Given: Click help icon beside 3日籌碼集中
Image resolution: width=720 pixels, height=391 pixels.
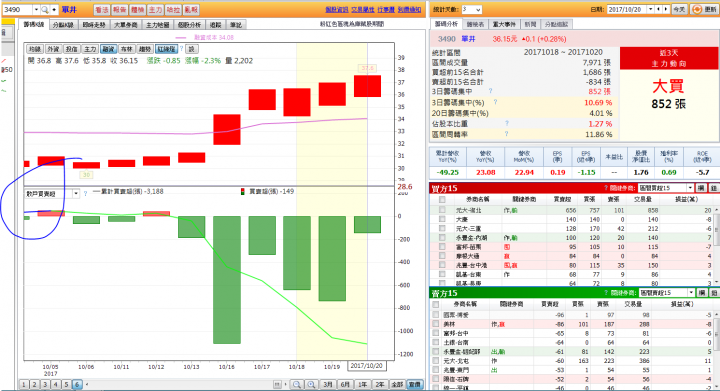Looking at the screenshot, I should point(490,91).
